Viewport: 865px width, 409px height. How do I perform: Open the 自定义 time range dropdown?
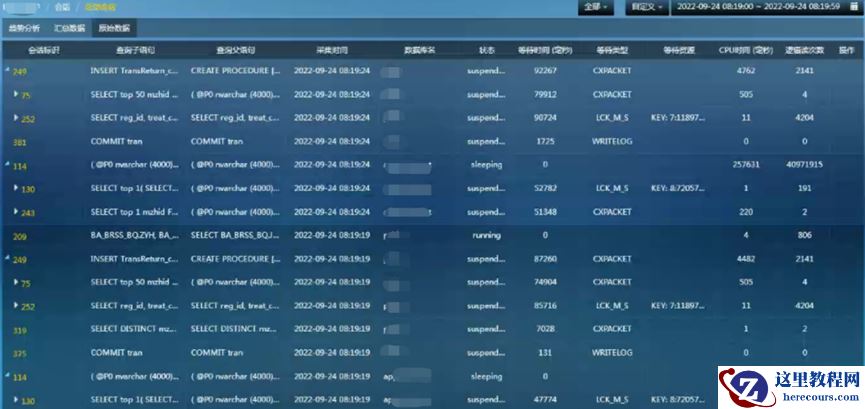[x=647, y=7]
